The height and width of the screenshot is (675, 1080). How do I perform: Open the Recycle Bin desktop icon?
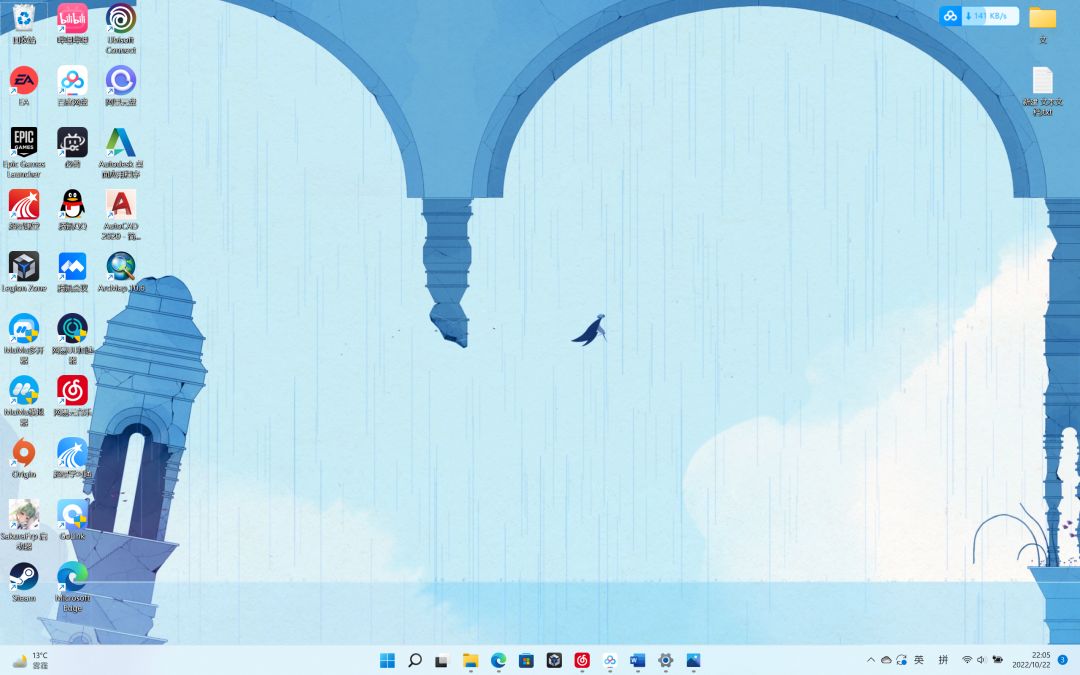23,18
